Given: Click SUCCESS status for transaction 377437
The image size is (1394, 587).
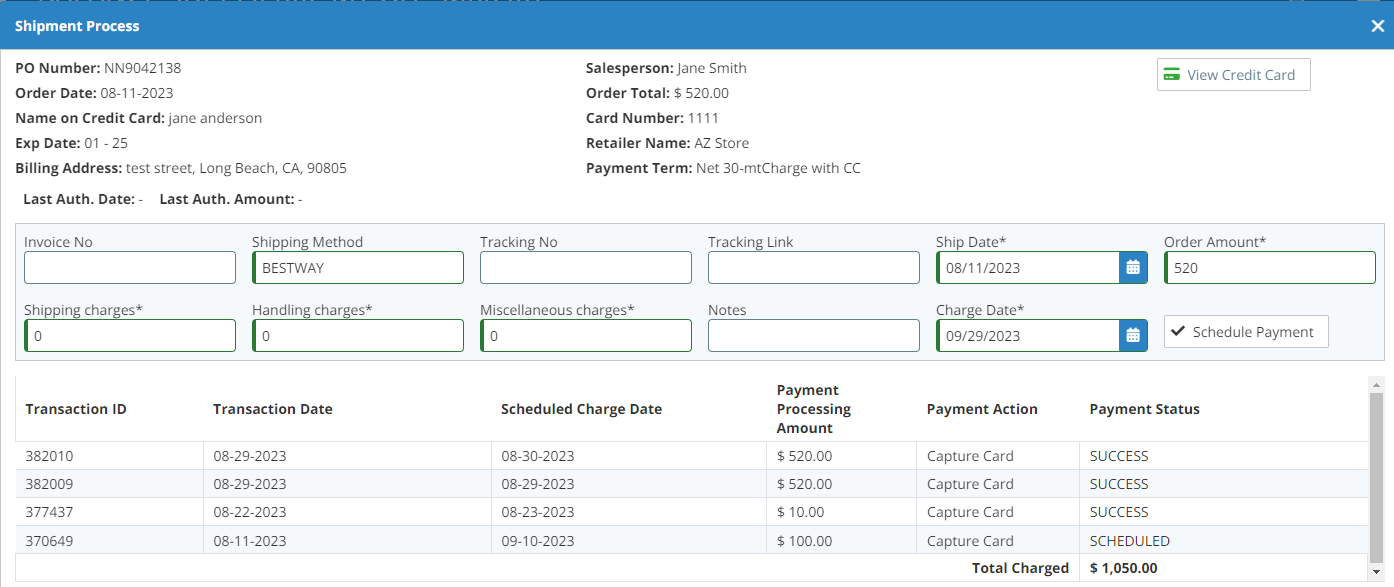Looking at the screenshot, I should coord(1119,512).
